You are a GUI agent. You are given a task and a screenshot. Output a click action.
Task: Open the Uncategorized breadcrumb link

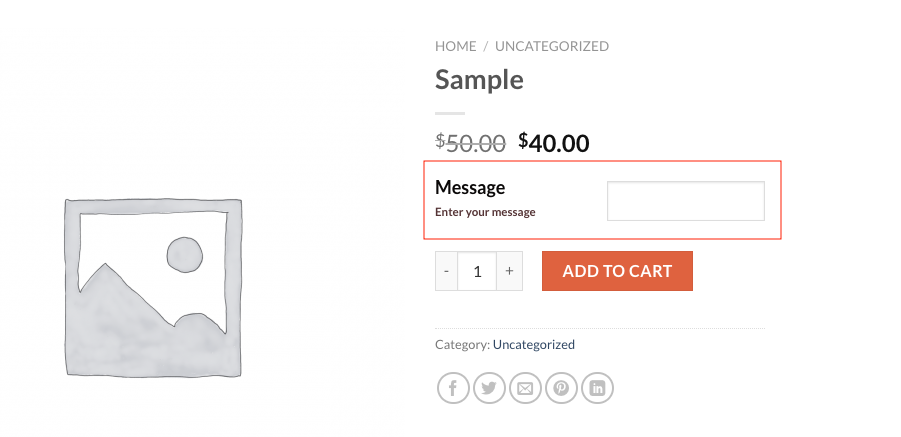click(552, 46)
